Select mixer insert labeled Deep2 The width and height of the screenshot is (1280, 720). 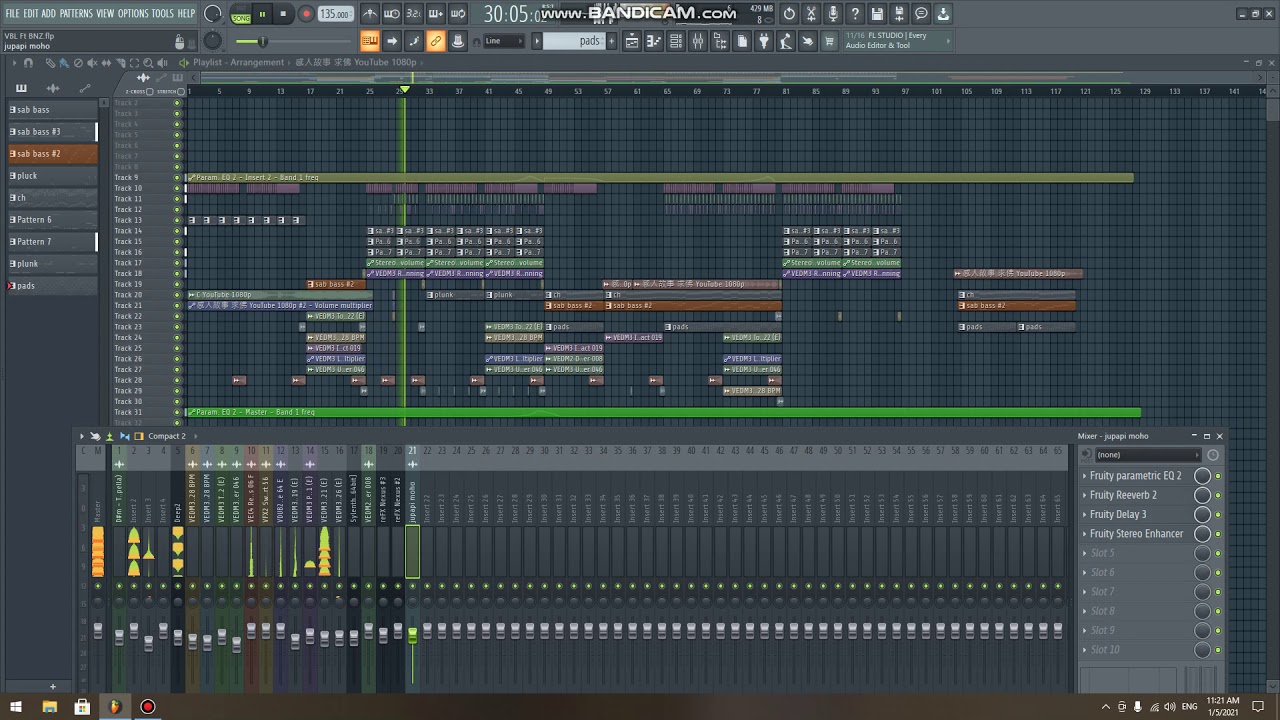(x=177, y=510)
